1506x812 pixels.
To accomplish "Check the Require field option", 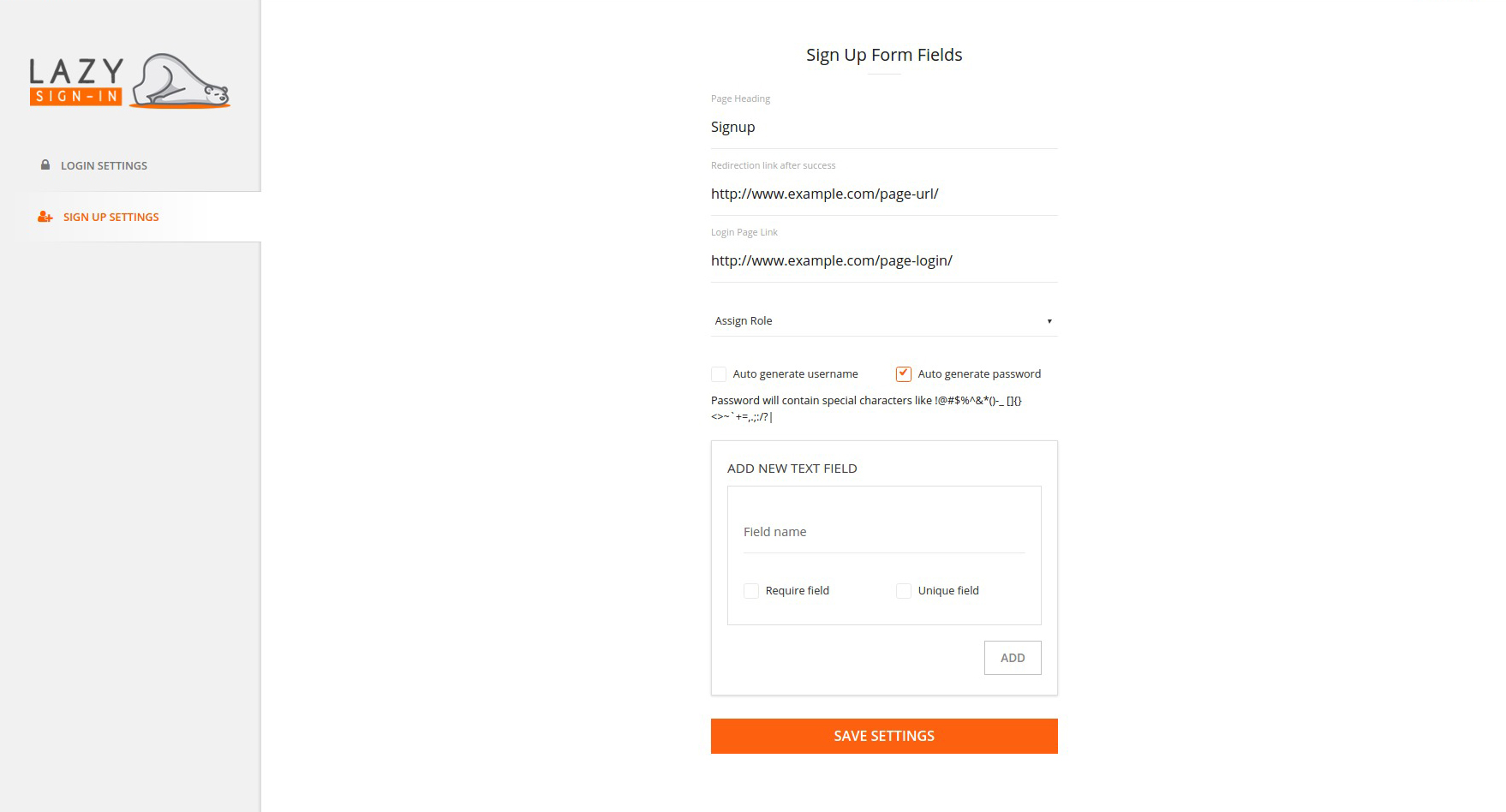I will pyautogui.click(x=751, y=590).
